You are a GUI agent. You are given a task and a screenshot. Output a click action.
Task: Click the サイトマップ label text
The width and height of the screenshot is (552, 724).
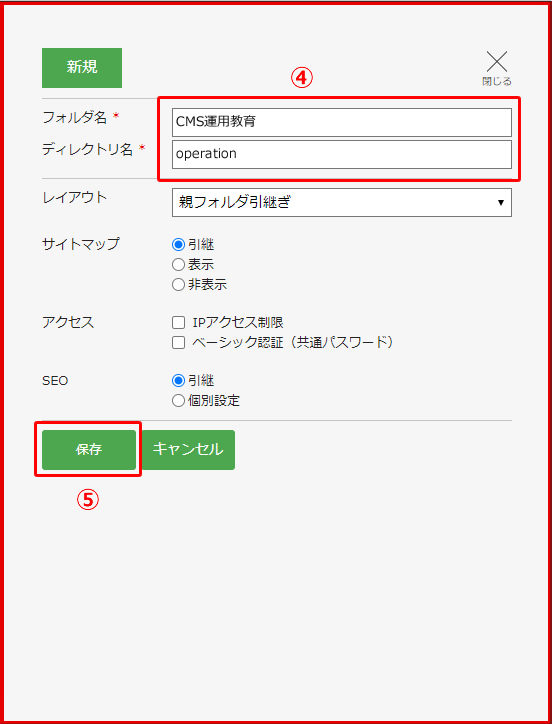coord(80,243)
